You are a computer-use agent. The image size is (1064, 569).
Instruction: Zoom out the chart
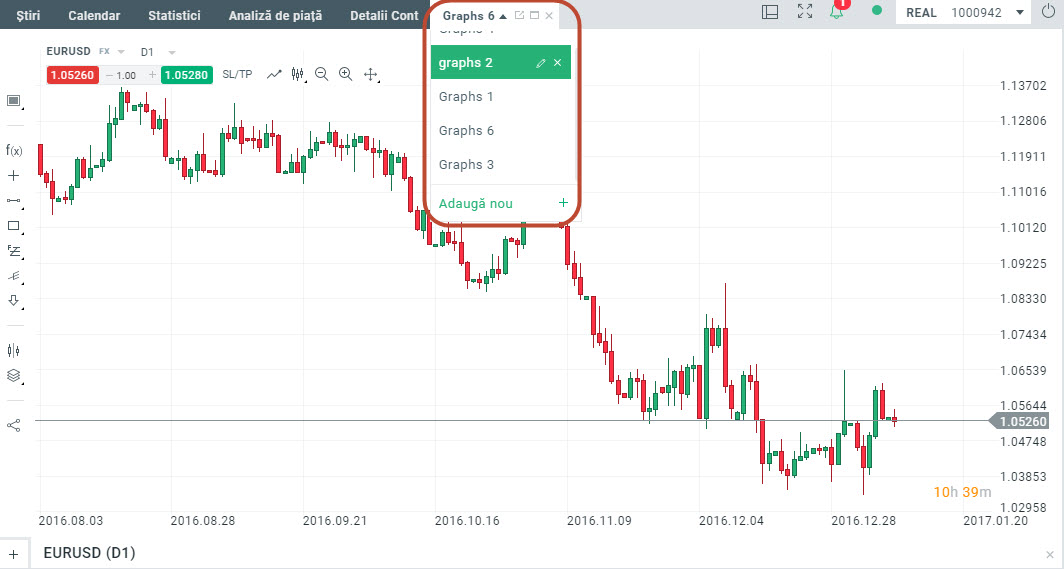point(322,75)
